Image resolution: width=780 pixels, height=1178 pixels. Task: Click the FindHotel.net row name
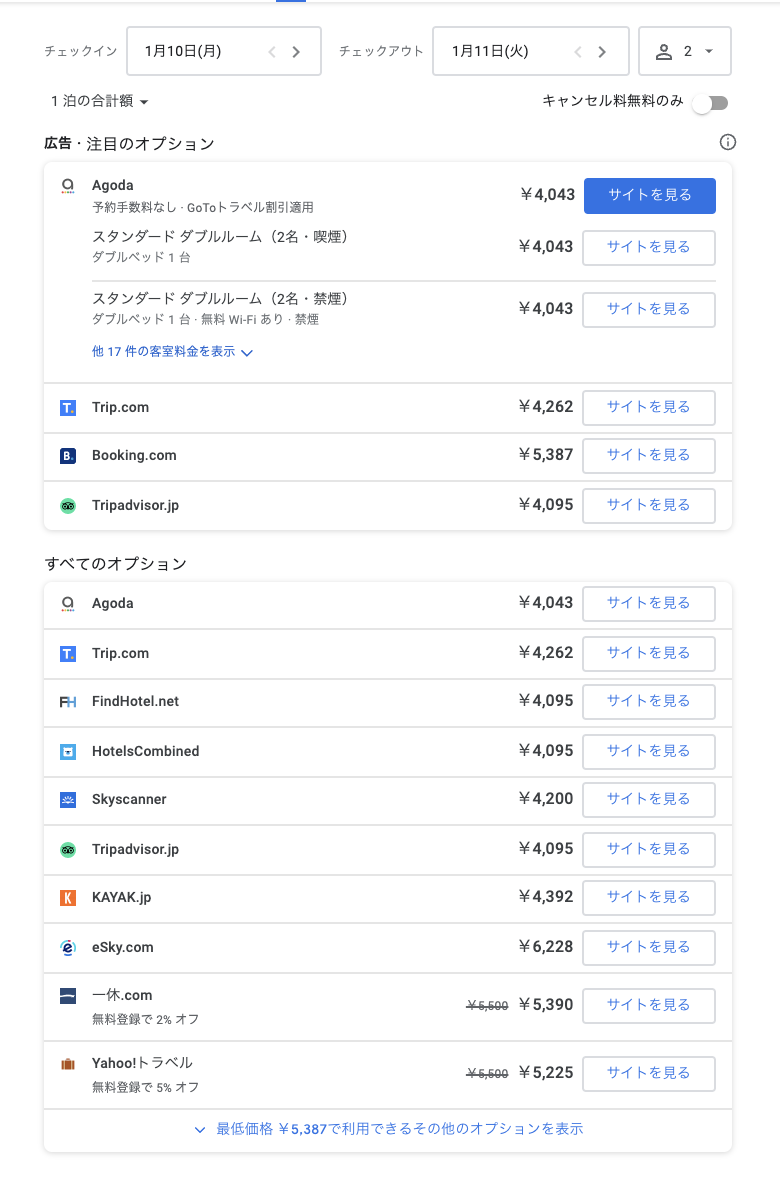[x=135, y=702]
